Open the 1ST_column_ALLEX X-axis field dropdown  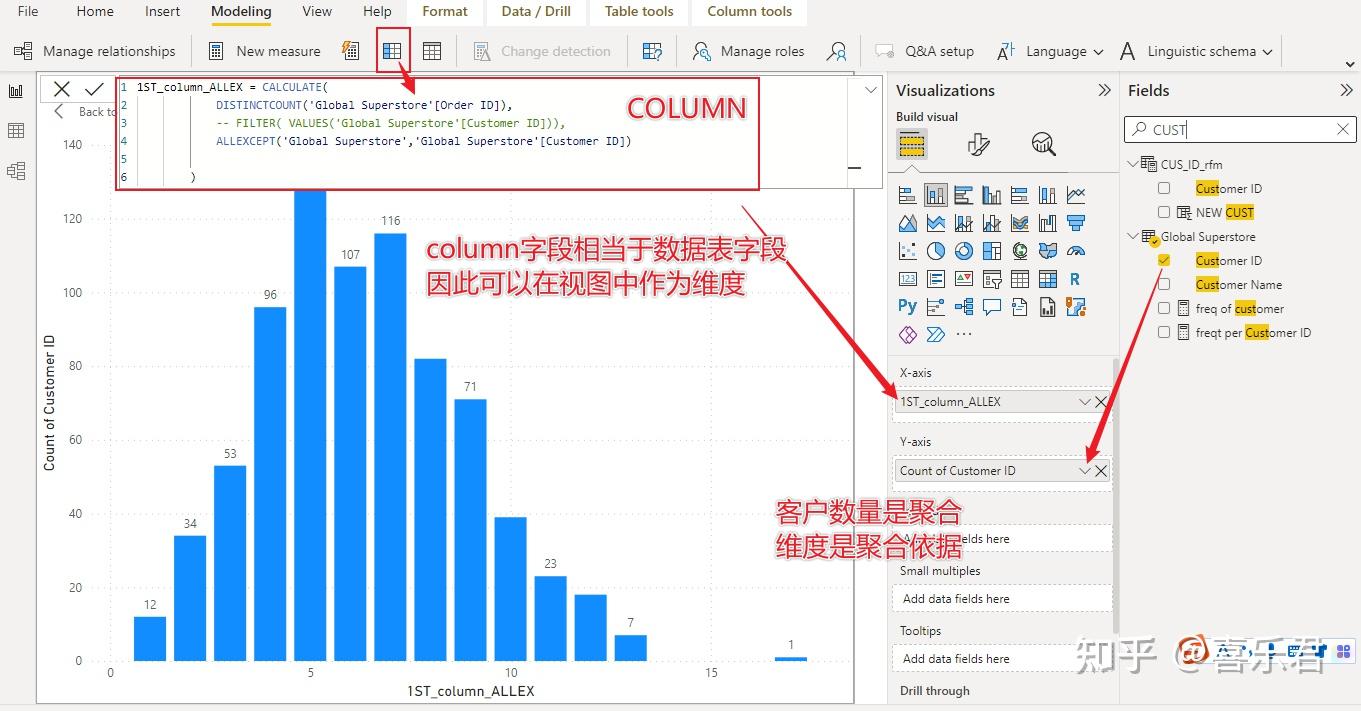point(1085,402)
